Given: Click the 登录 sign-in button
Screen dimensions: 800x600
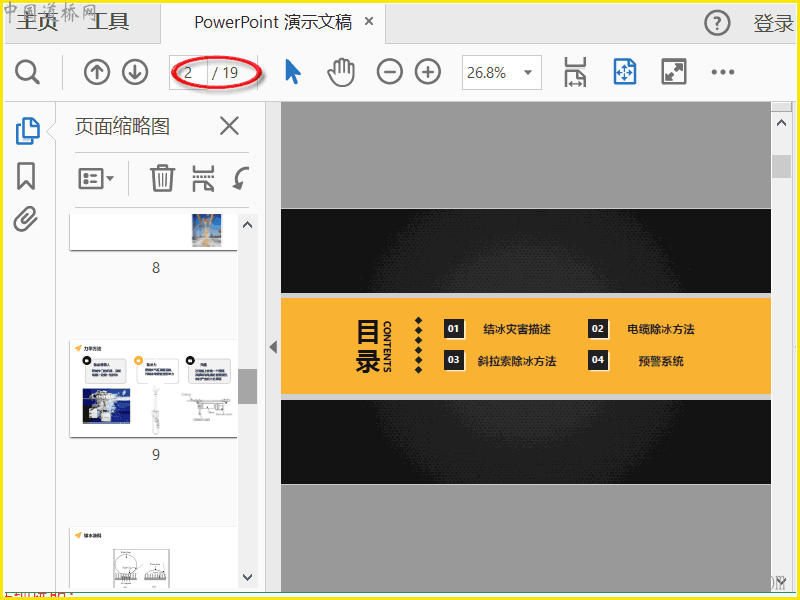Looking at the screenshot, I should point(773,23).
